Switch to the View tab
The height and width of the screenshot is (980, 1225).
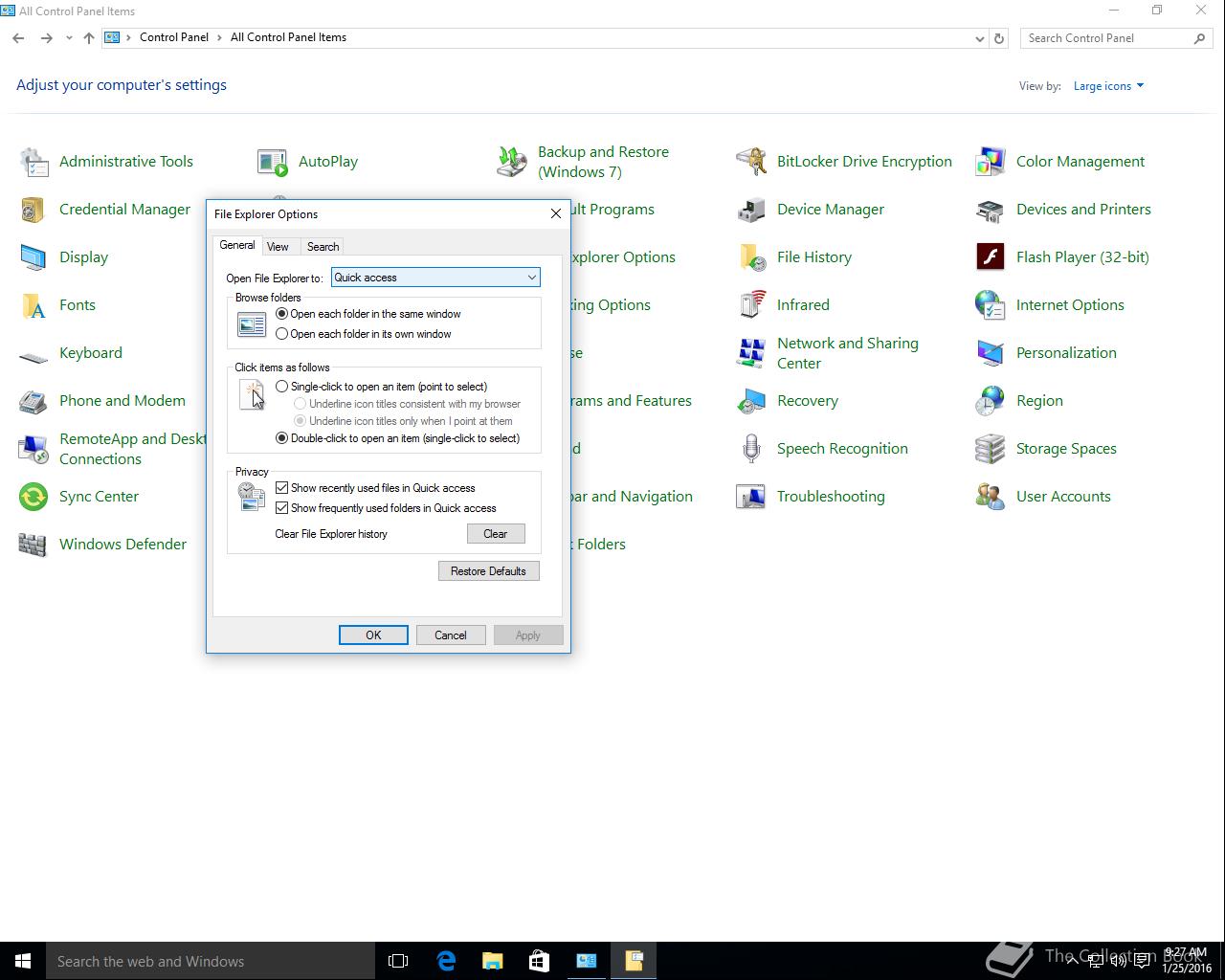click(278, 247)
